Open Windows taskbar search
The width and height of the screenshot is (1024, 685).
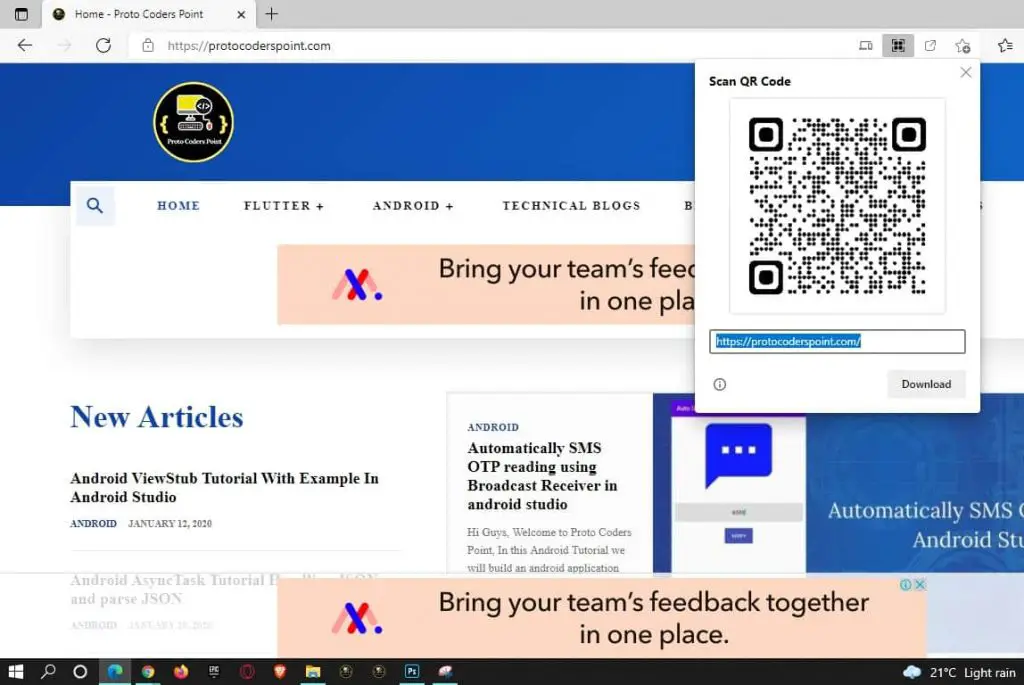tap(48, 671)
